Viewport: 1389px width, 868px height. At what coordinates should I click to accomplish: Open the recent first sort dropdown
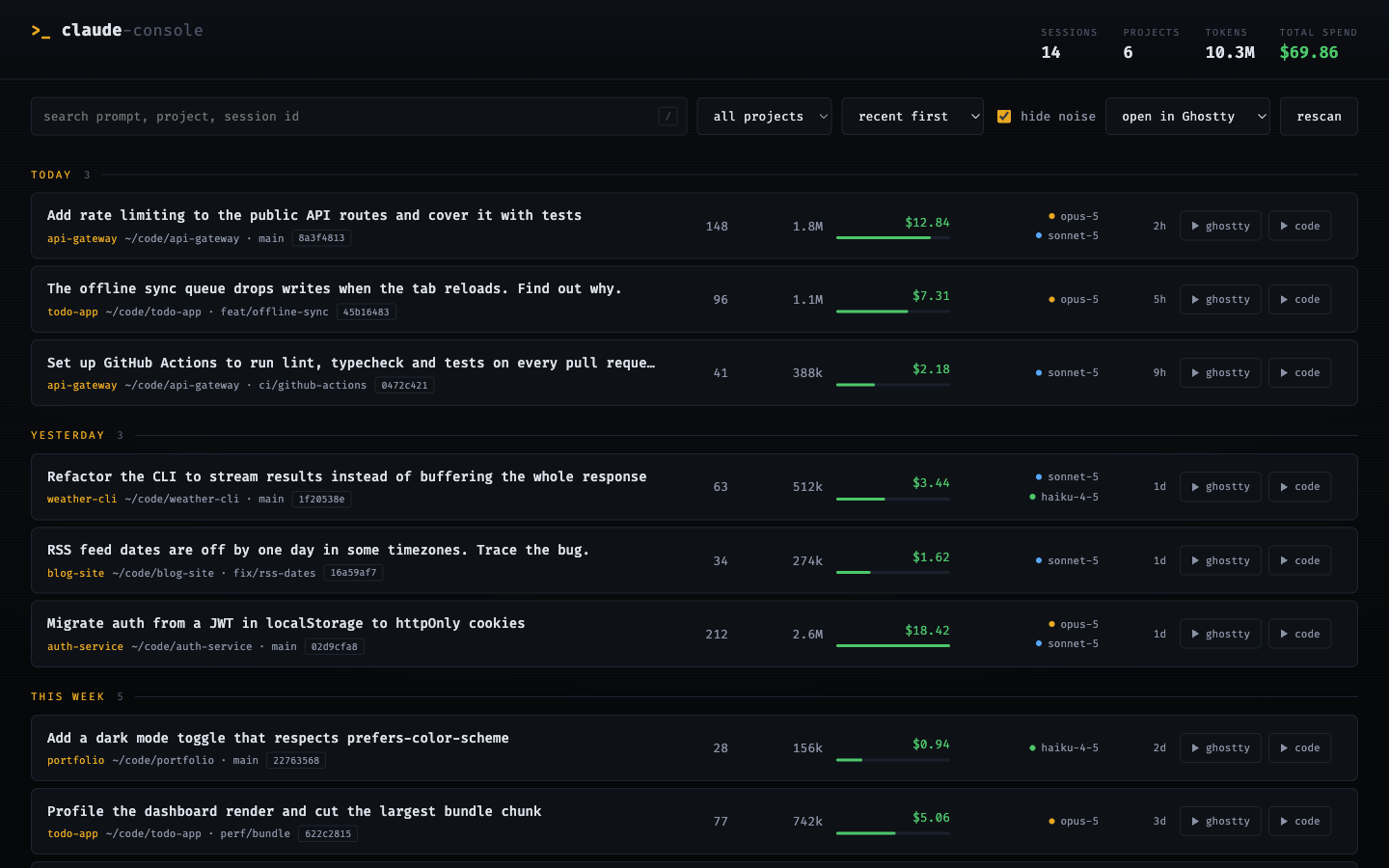coord(912,117)
